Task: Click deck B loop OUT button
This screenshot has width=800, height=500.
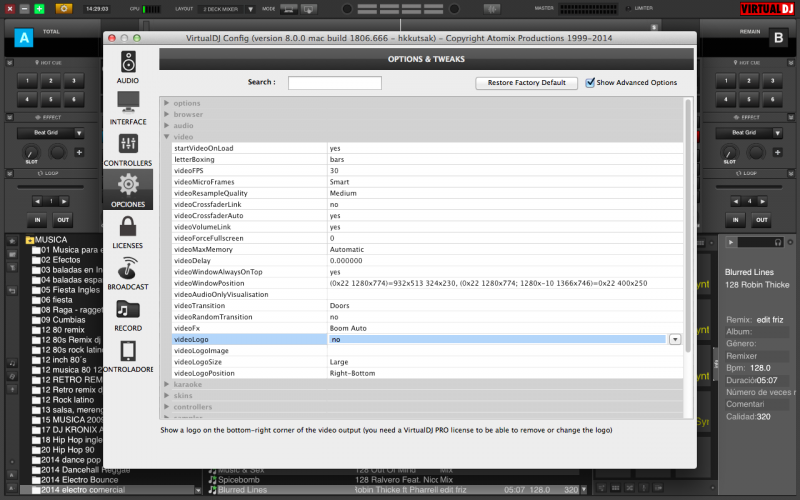Action: pos(761,220)
